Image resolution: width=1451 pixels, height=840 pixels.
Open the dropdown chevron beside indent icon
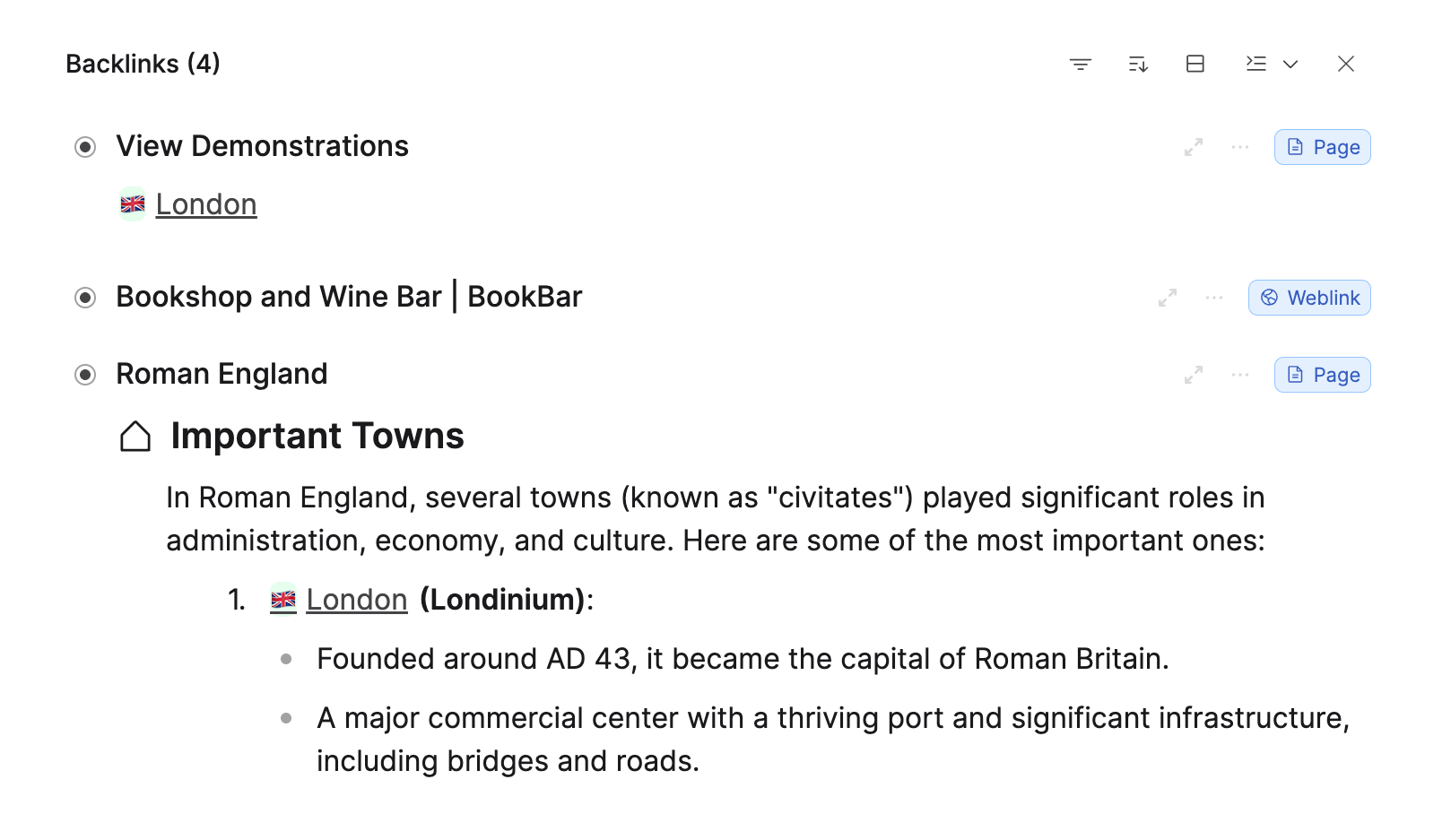point(1290,64)
